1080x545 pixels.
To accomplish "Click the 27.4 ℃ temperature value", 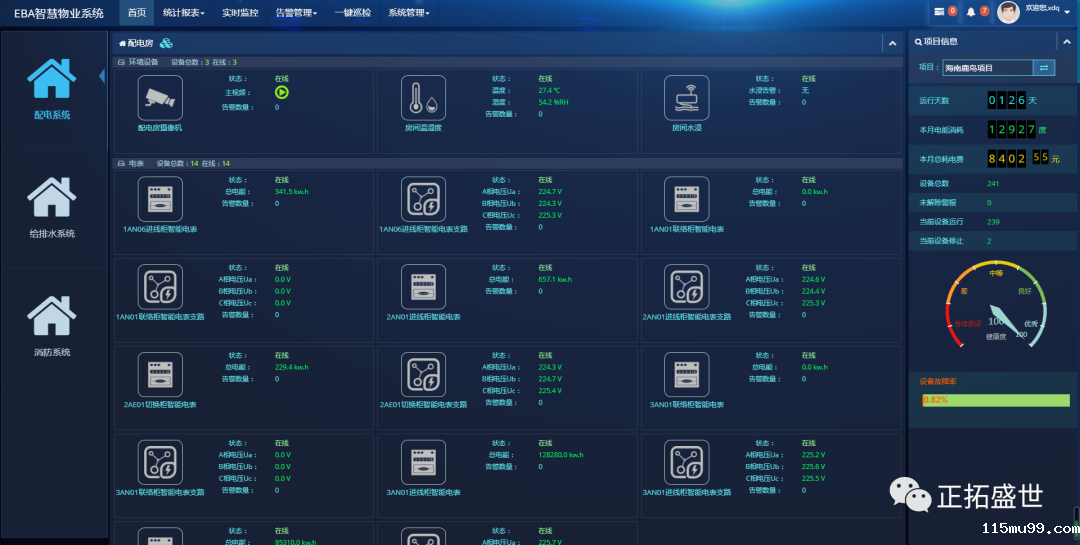I will pos(549,90).
